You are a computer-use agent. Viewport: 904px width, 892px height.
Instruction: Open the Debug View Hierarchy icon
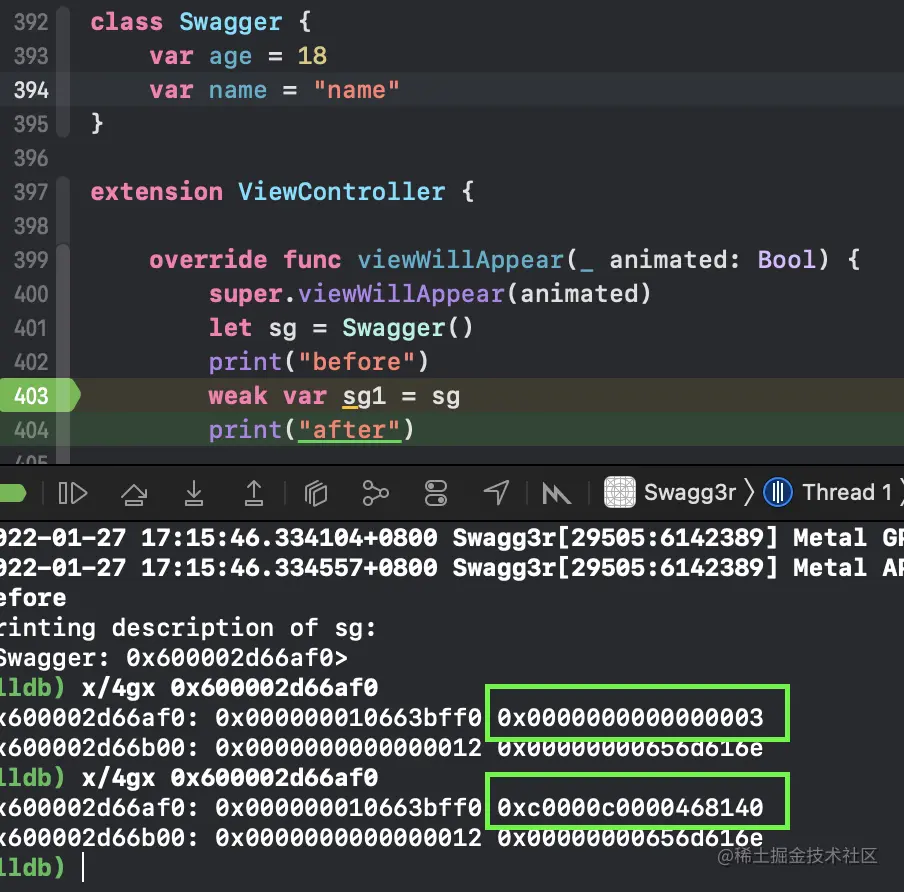pyautogui.click(x=315, y=494)
